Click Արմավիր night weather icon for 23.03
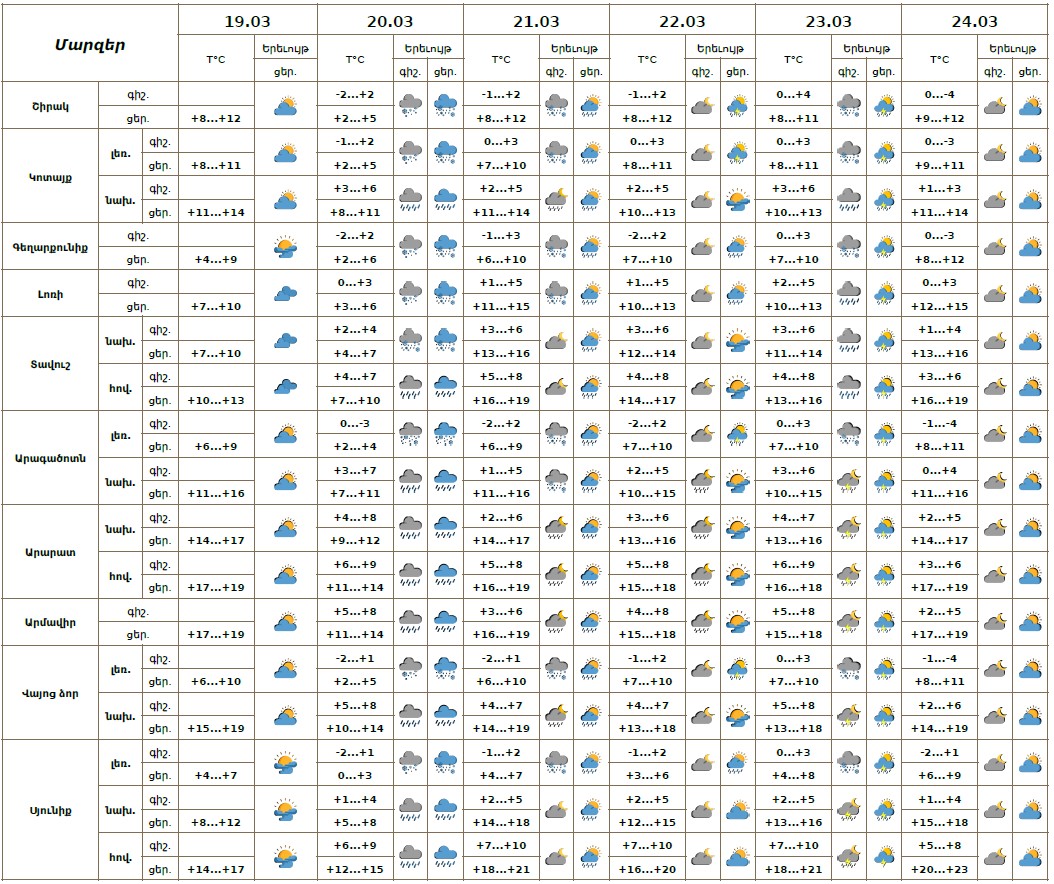The height and width of the screenshot is (884, 1054). (x=848, y=622)
